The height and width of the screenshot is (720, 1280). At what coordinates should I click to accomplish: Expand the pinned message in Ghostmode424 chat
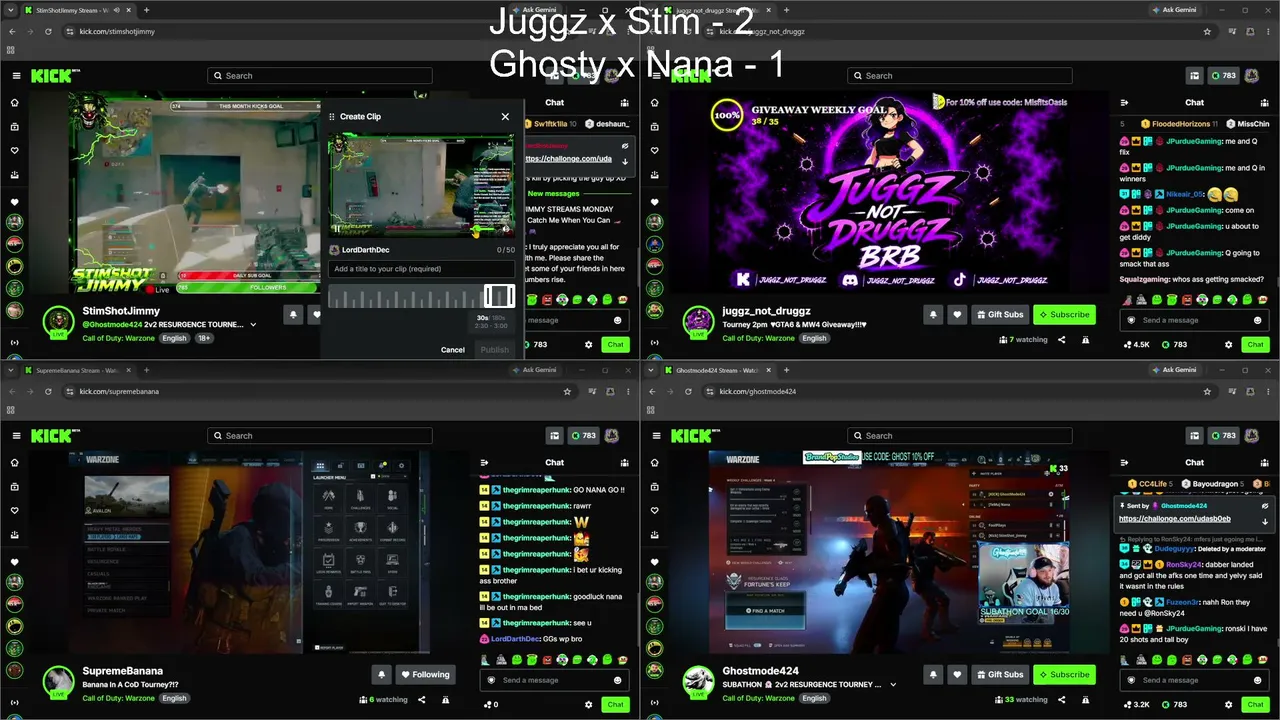click(x=1265, y=521)
